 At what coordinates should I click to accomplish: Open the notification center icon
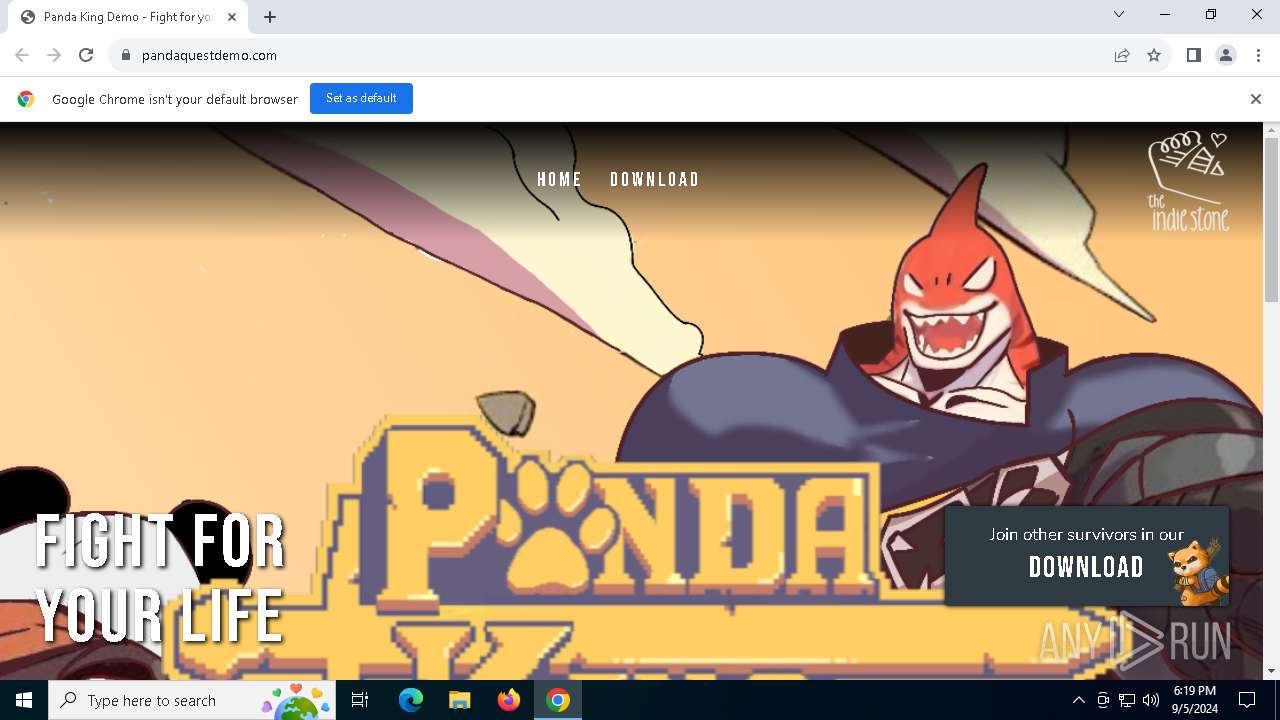tap(1247, 700)
